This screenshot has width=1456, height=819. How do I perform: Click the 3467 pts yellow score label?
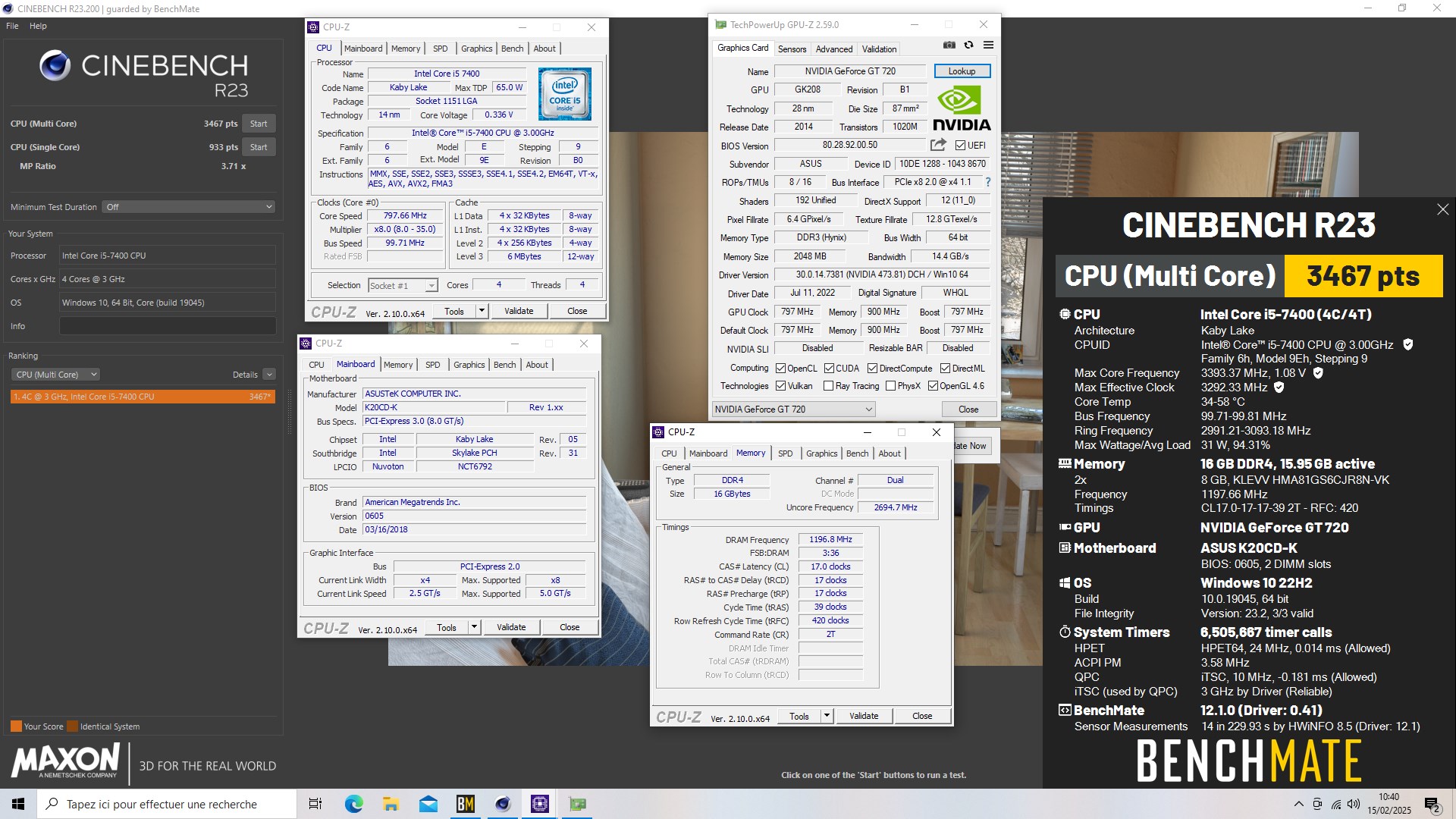pyautogui.click(x=1363, y=276)
